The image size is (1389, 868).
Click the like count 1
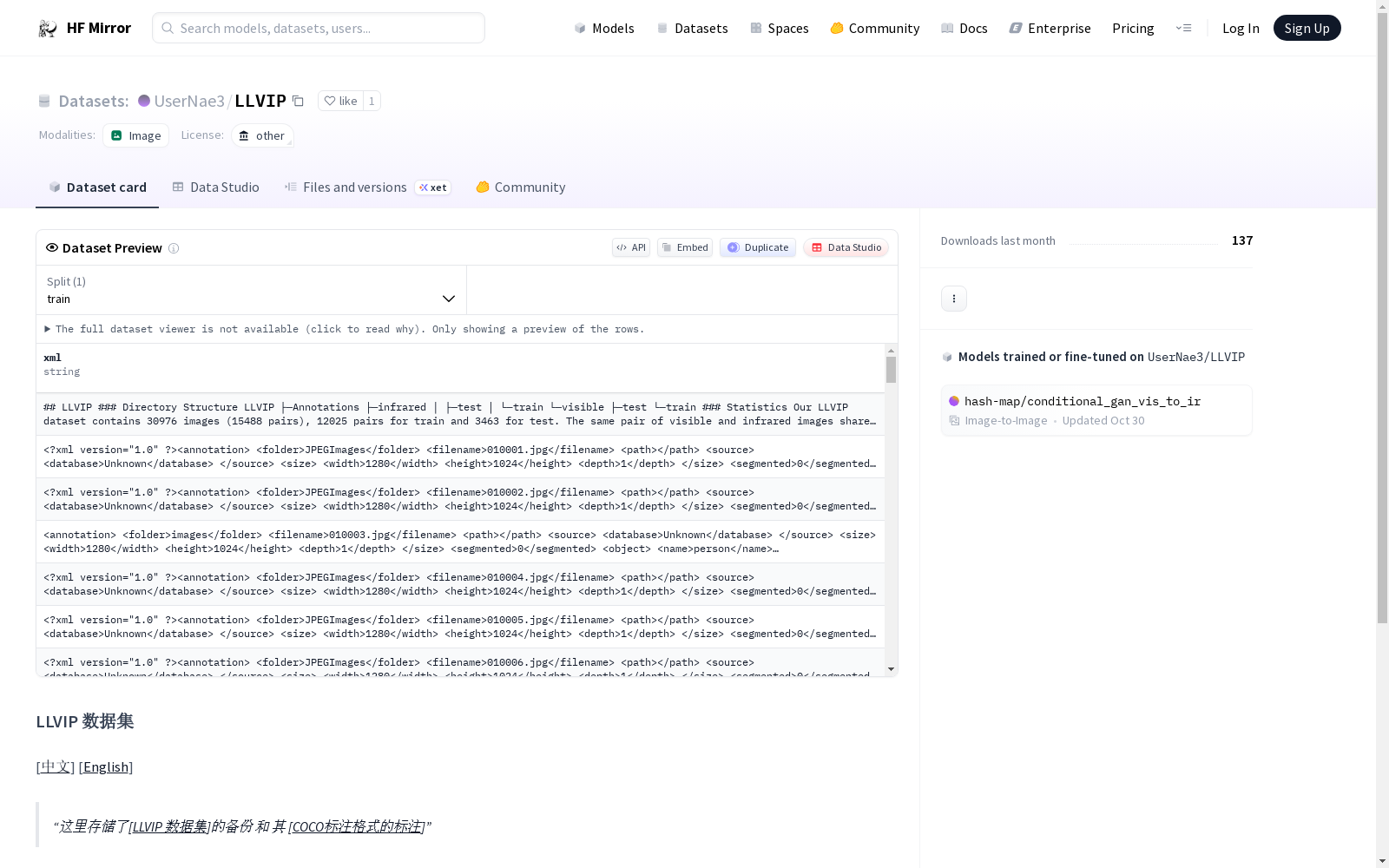(x=372, y=101)
